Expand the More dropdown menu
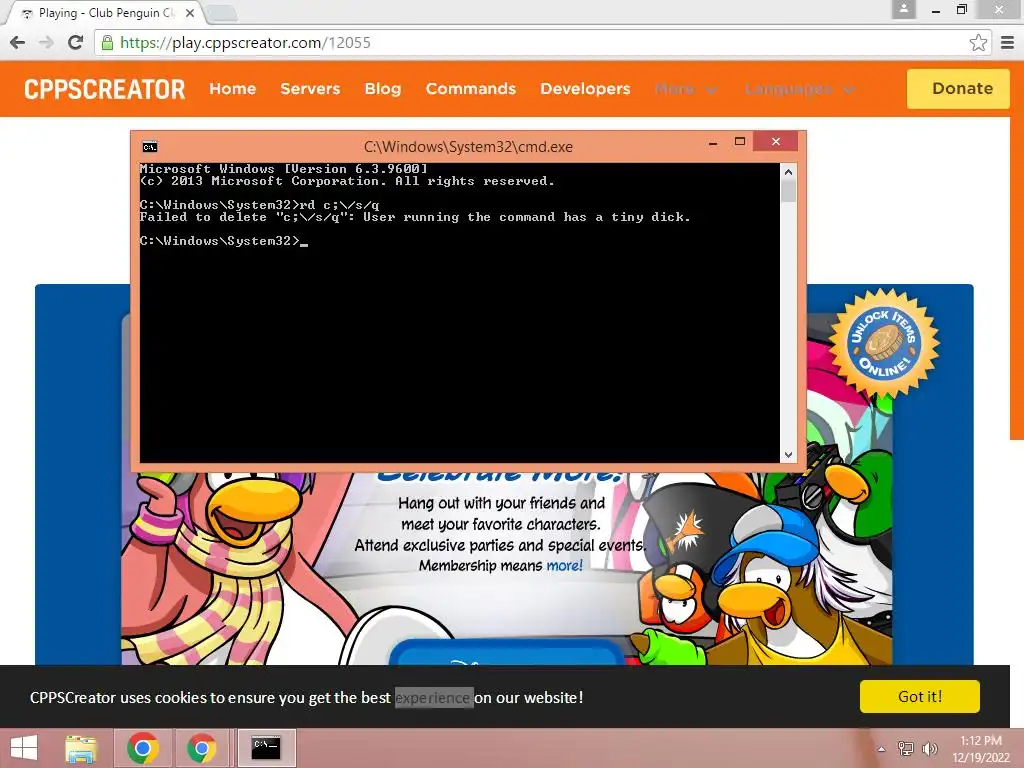Image resolution: width=1024 pixels, height=768 pixels. pos(686,89)
